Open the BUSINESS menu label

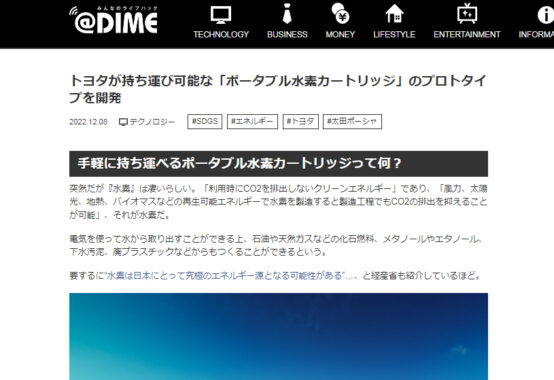(x=287, y=35)
